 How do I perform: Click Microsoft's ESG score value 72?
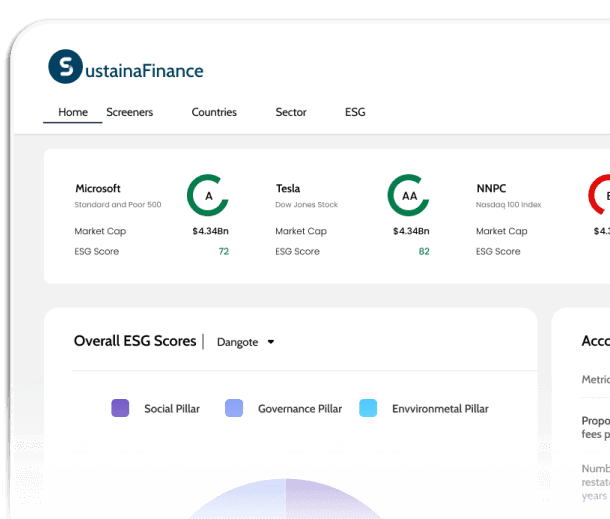coord(224,251)
